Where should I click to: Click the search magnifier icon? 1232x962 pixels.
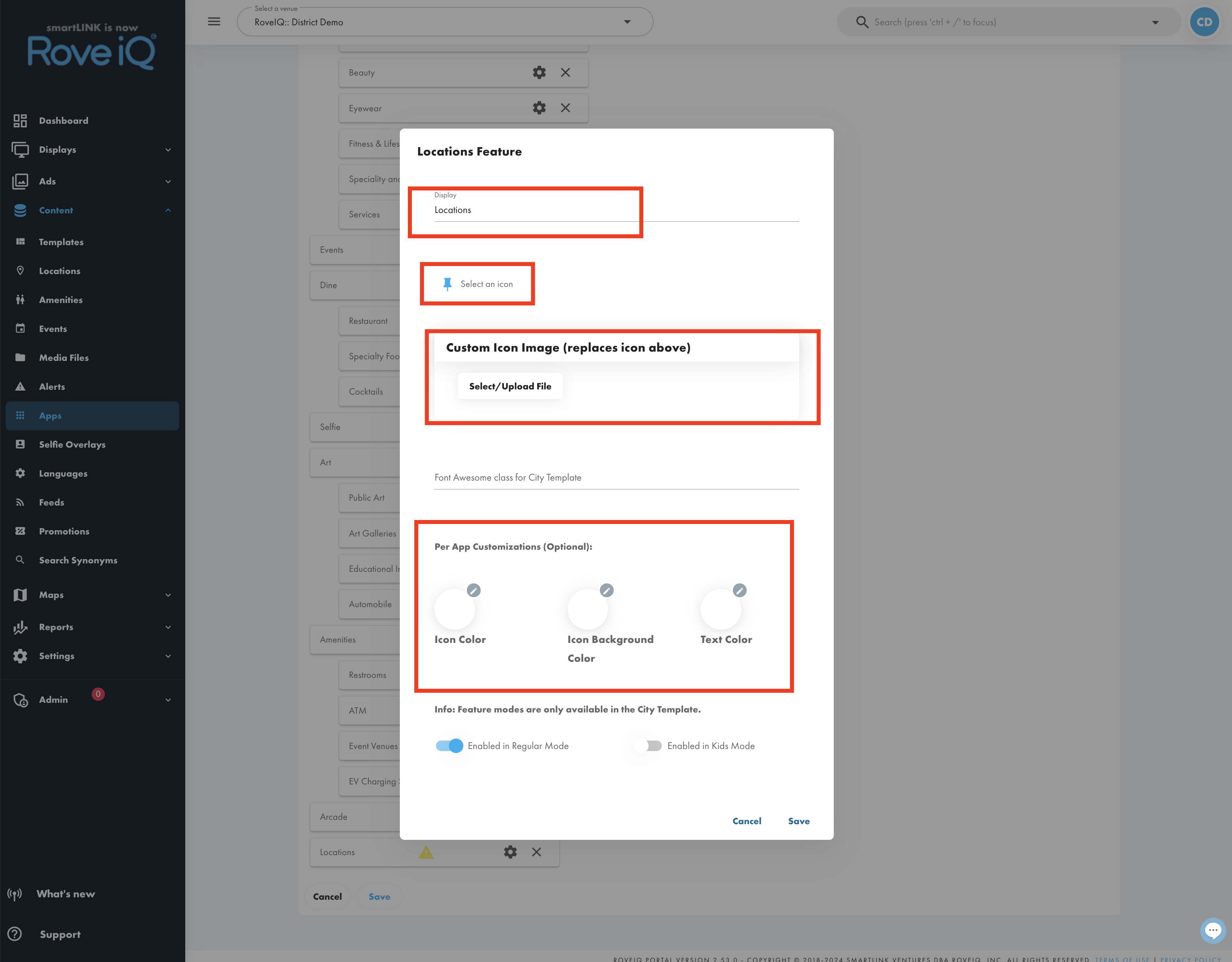(x=862, y=22)
